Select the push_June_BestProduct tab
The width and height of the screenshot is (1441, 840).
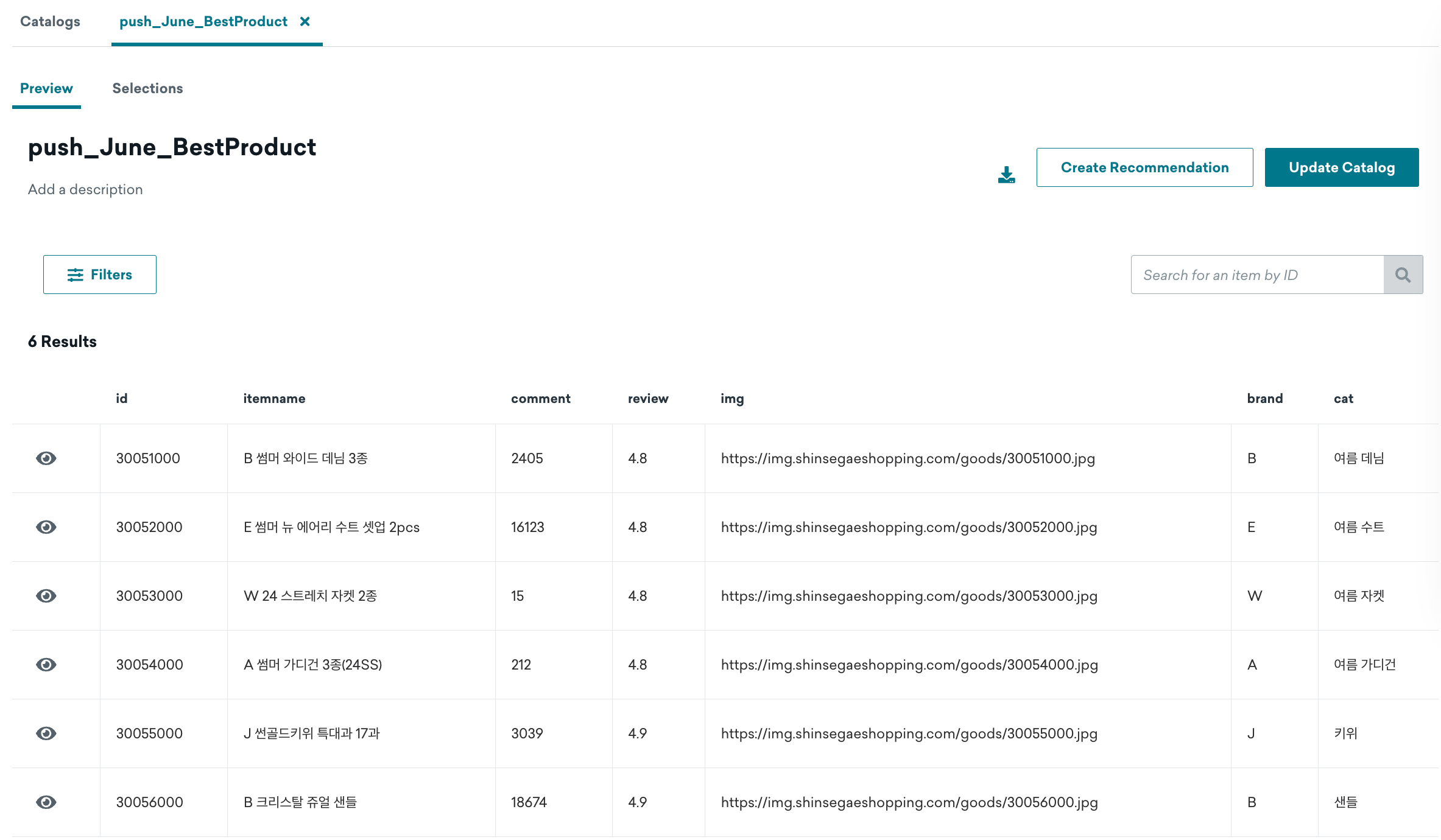click(203, 21)
